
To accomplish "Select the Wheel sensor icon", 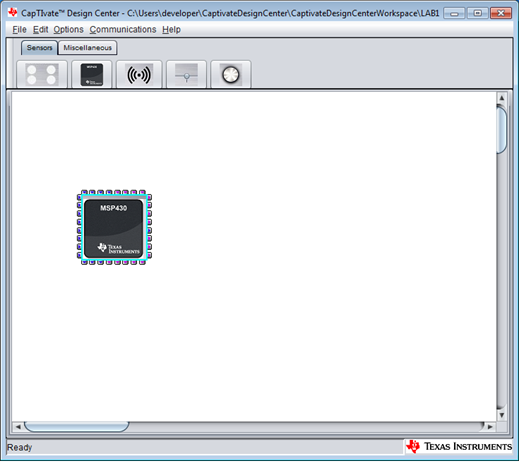I will pyautogui.click(x=231, y=74).
